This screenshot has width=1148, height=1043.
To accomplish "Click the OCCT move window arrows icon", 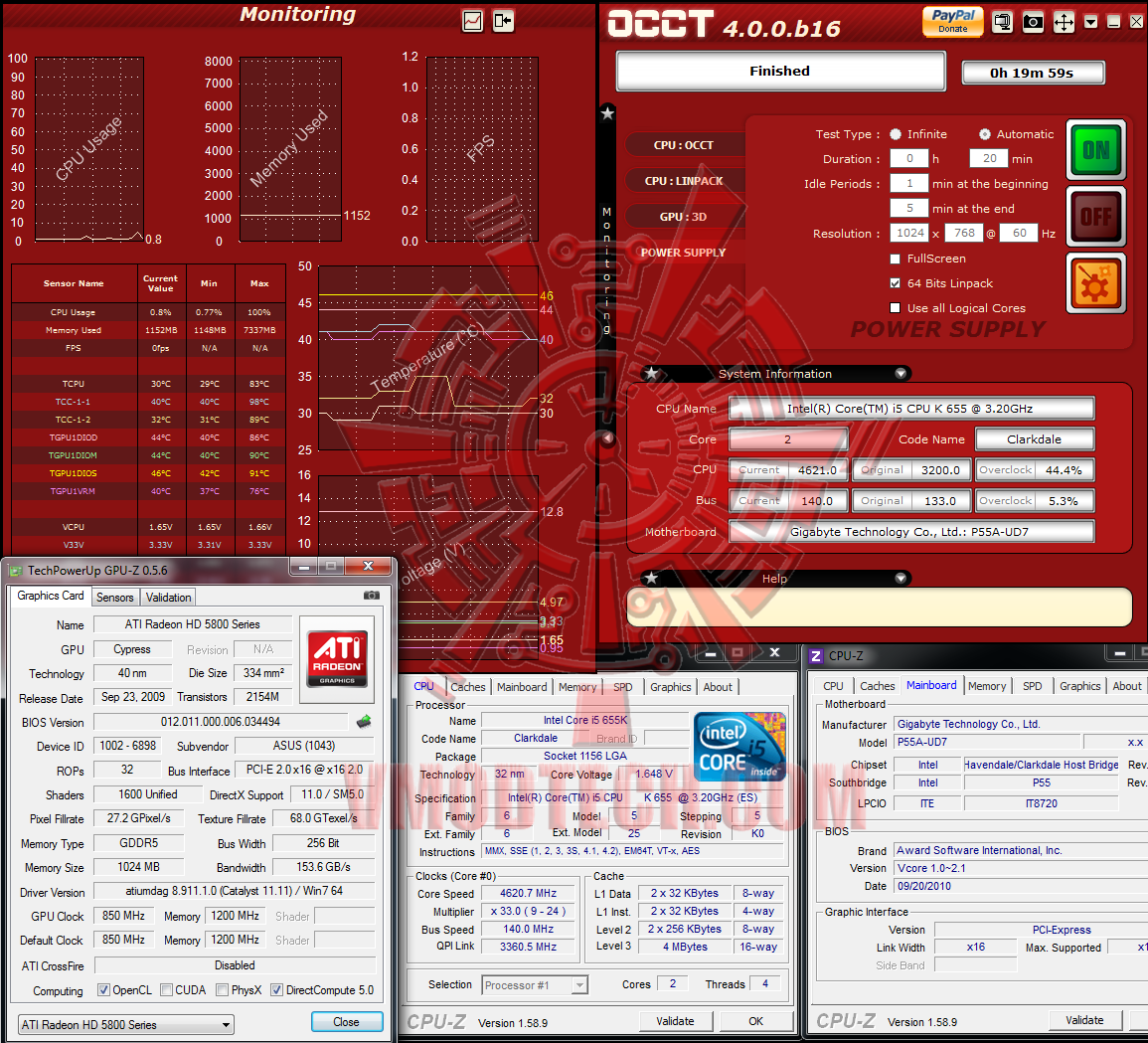I will click(1064, 22).
